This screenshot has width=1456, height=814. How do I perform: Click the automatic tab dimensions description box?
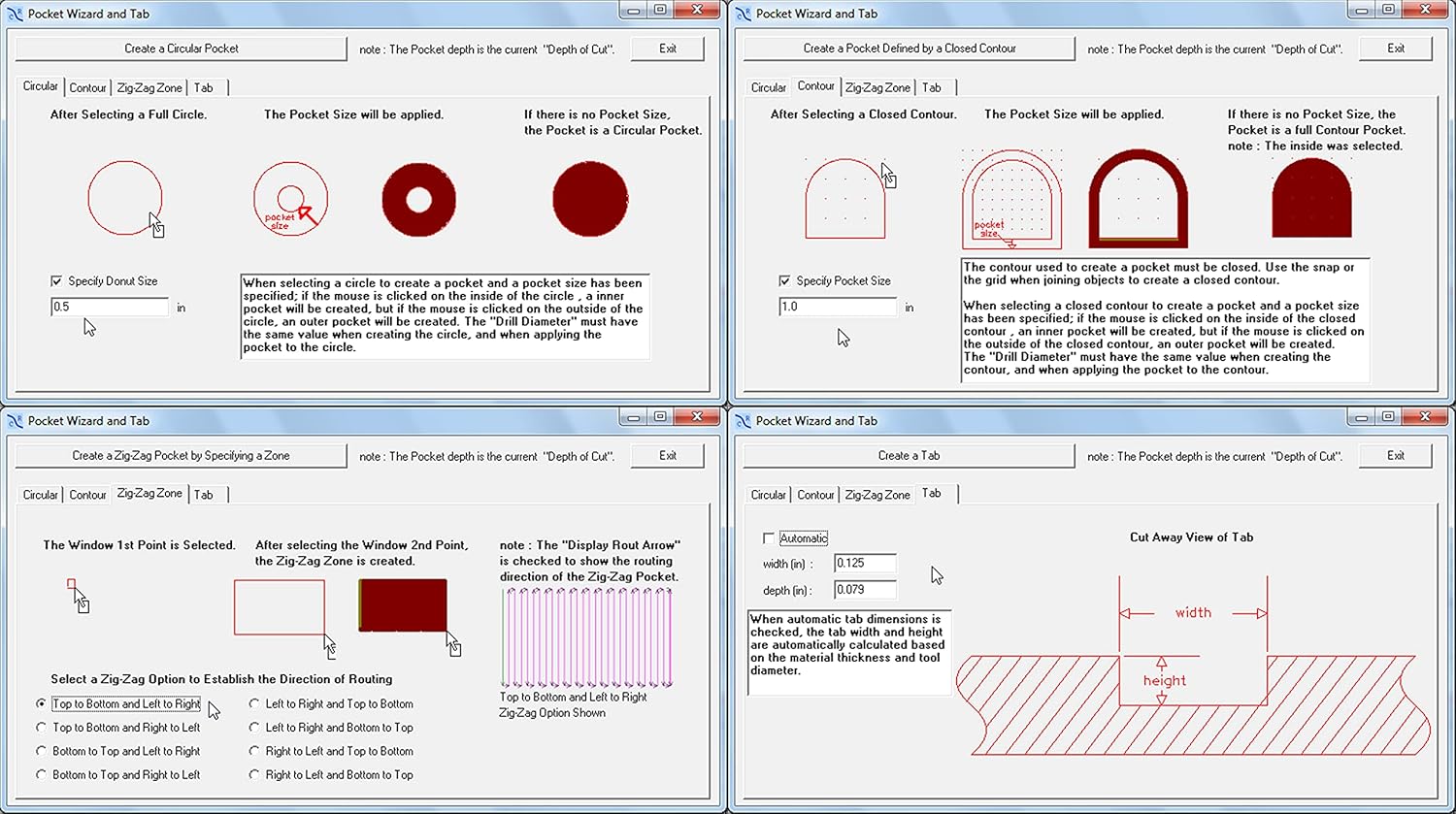point(850,652)
